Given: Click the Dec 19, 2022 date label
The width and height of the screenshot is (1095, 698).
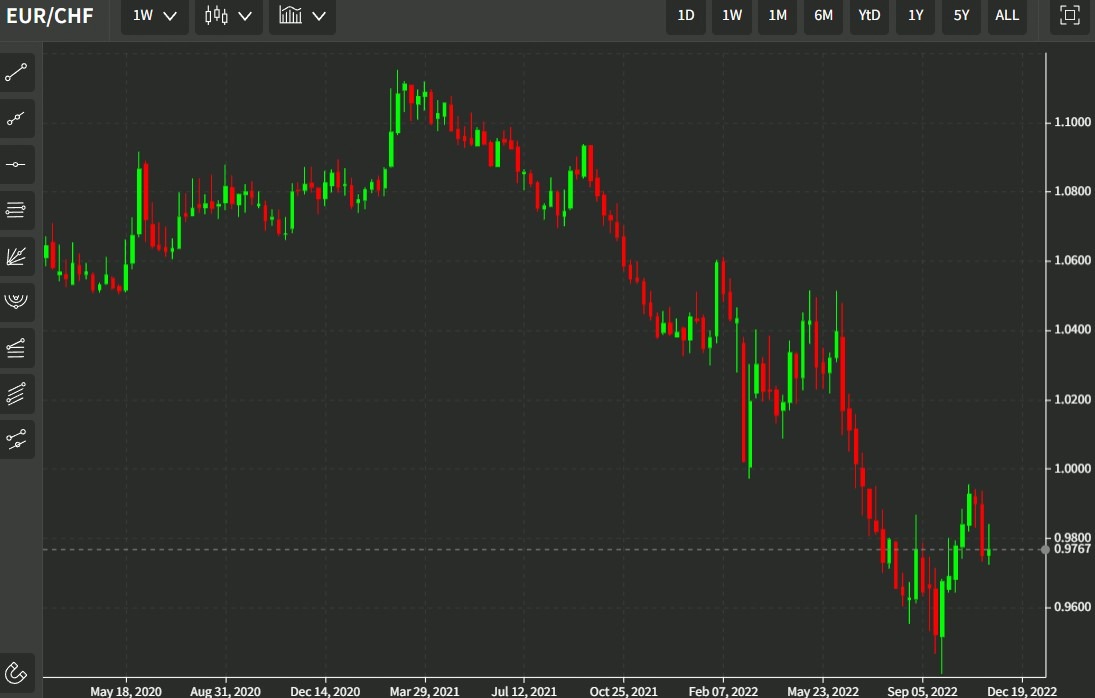Looking at the screenshot, I should click(1022, 691).
